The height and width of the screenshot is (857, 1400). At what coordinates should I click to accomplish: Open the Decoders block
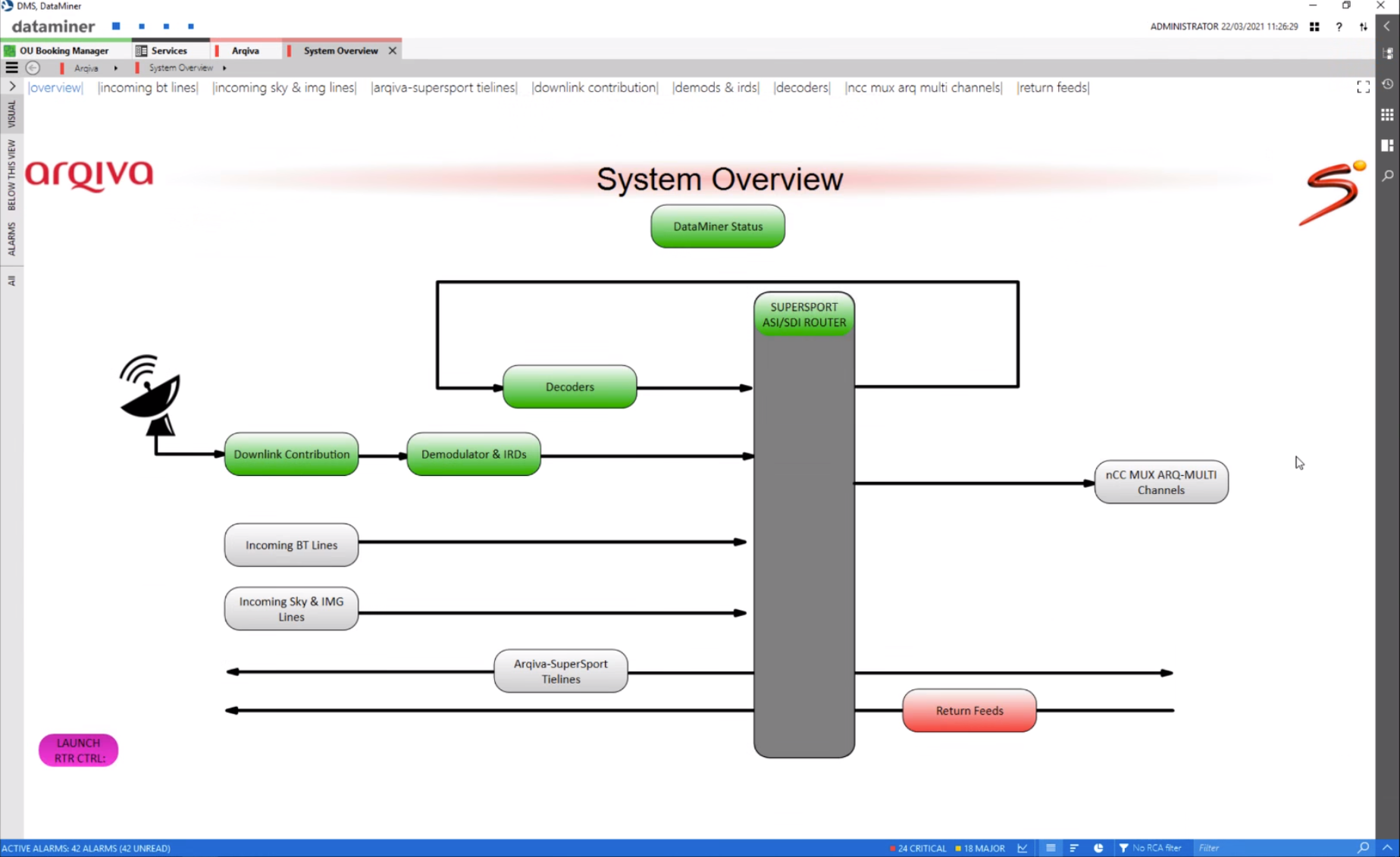pos(570,387)
